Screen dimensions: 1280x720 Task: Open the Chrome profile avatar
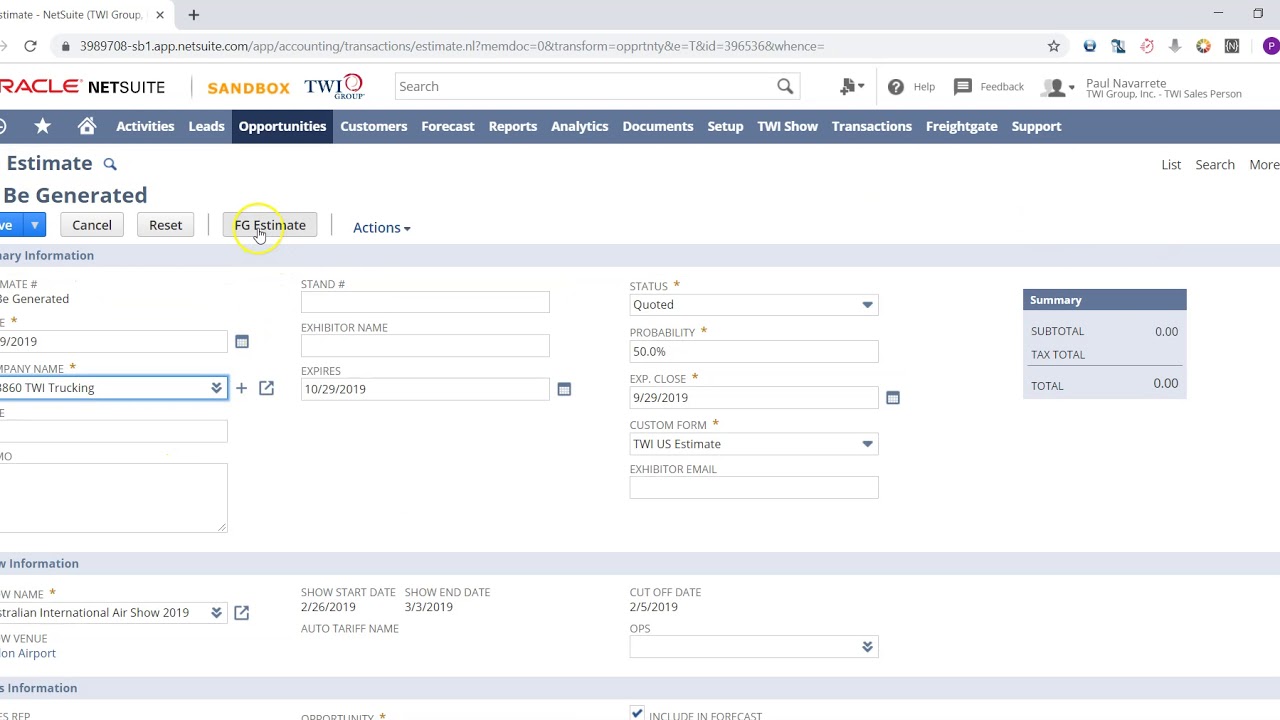coord(1271,46)
